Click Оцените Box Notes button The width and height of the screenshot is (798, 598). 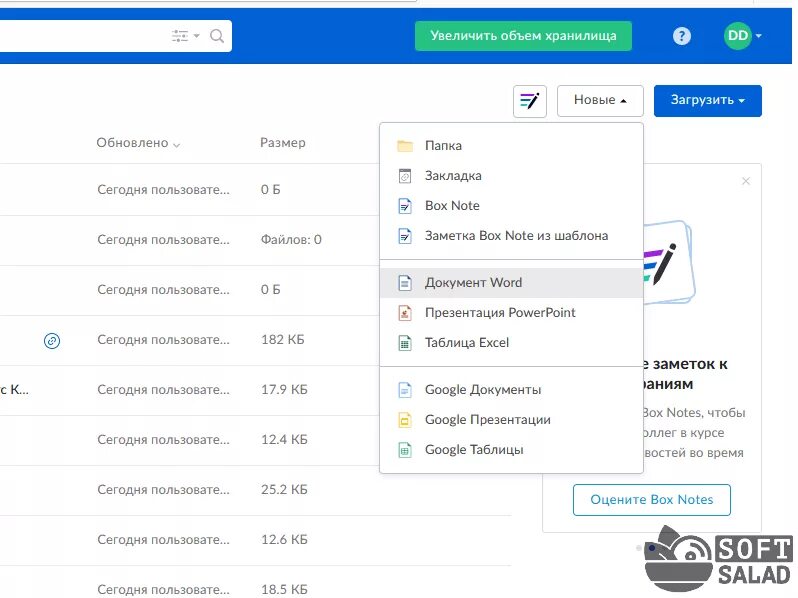(651, 500)
